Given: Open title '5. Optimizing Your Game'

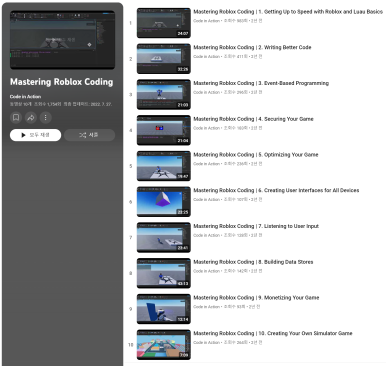Looking at the screenshot, I should 256,155.
